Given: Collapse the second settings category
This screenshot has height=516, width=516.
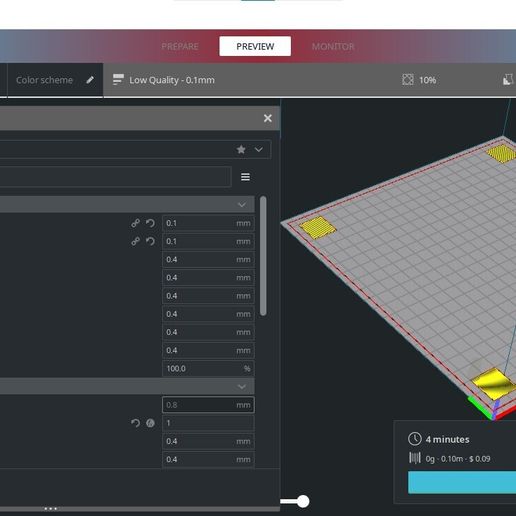Looking at the screenshot, I should [x=242, y=386].
